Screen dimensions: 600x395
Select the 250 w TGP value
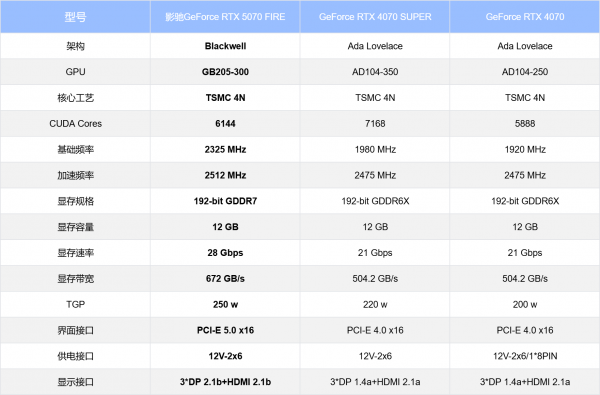pos(225,304)
